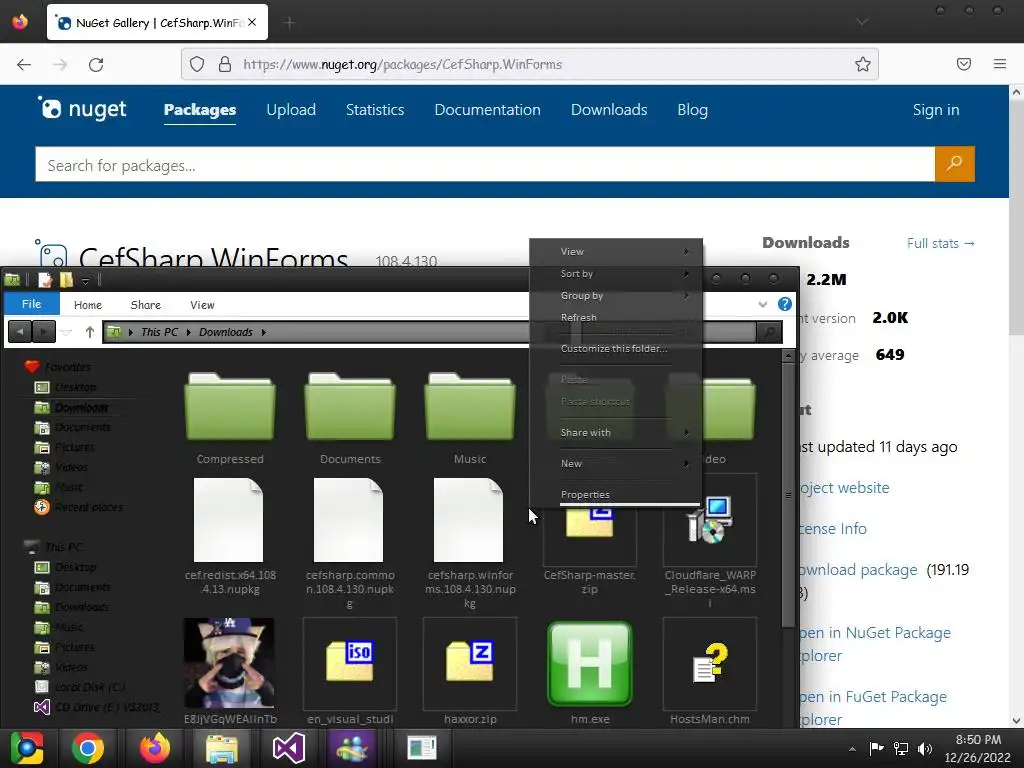This screenshot has height=768, width=1024.
Task: Click the Search for packages field
Action: pos(485,165)
